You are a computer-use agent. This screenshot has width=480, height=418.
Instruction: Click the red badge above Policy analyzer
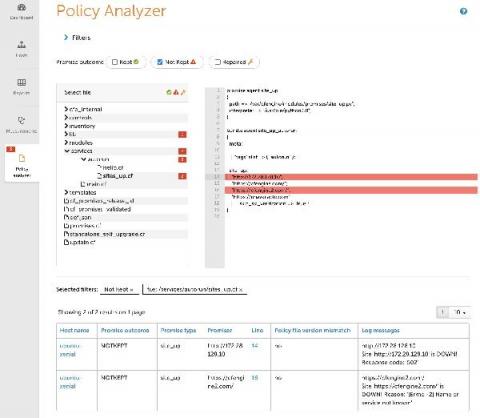pos(11,149)
